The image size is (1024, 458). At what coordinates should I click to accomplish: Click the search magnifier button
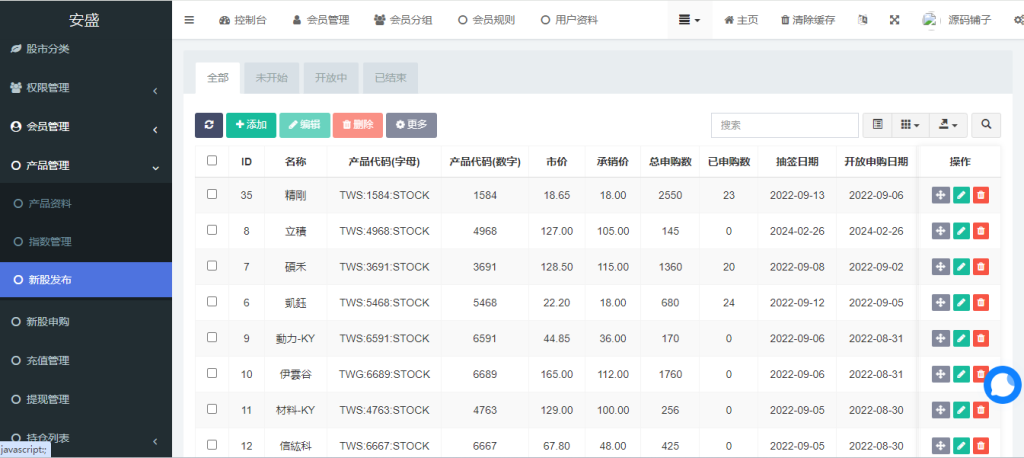pos(986,125)
